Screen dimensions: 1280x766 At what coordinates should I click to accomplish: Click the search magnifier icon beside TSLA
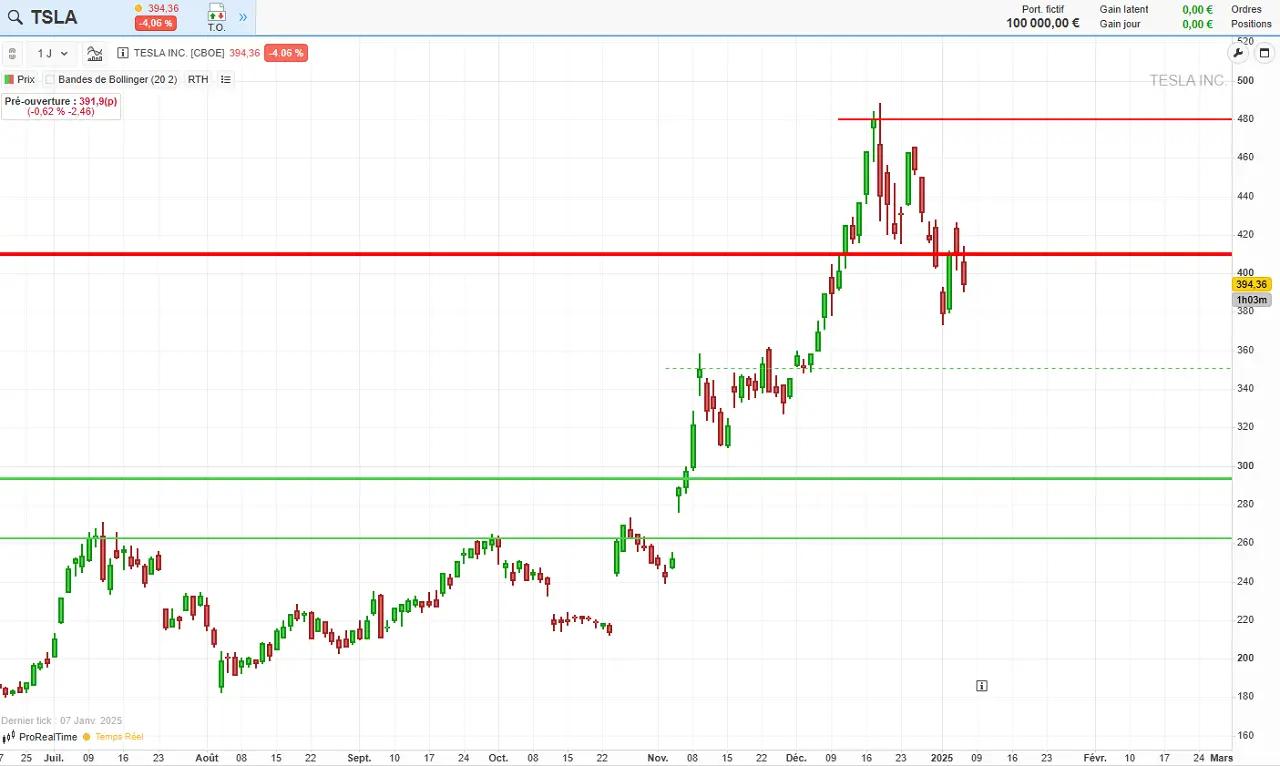(x=15, y=17)
